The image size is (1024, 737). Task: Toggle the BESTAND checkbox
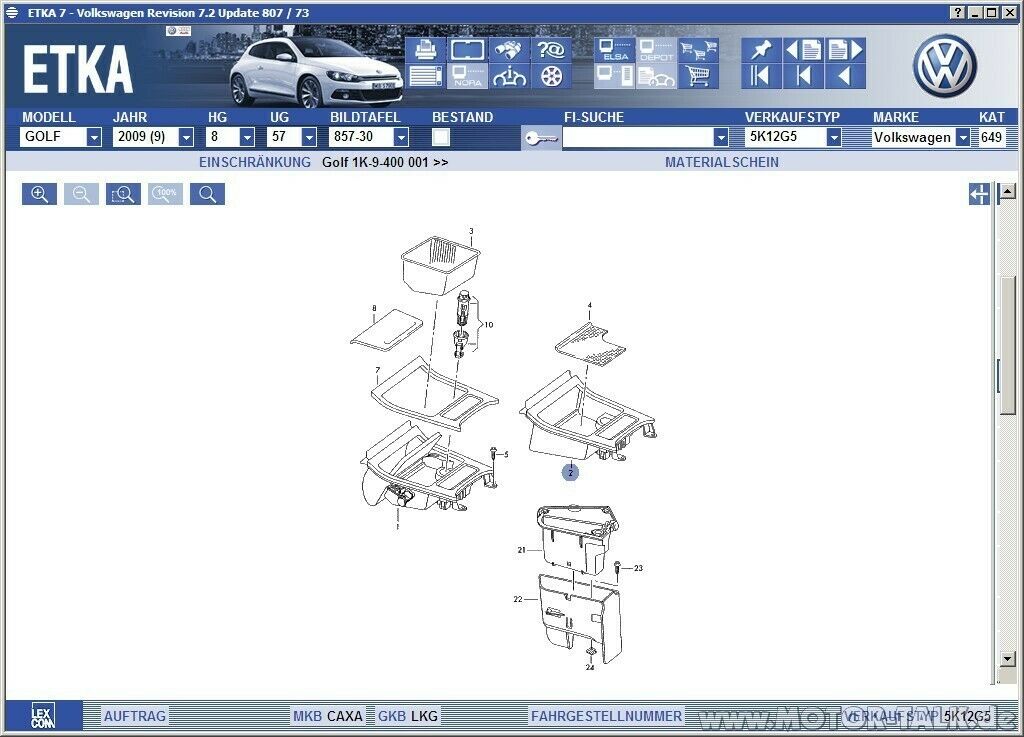441,137
